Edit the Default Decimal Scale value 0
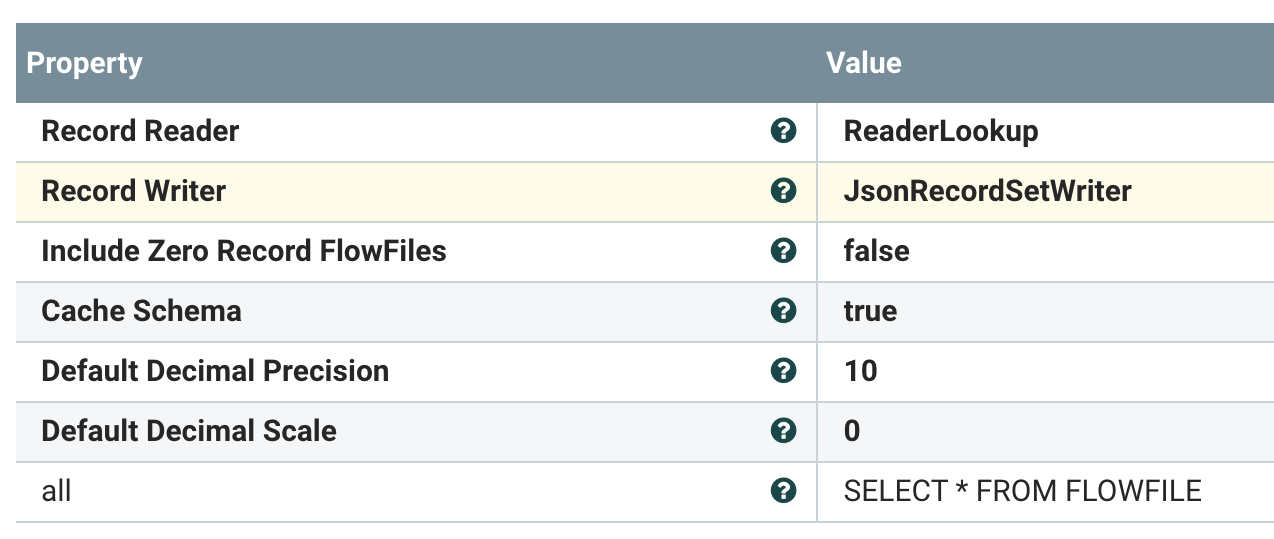The image size is (1274, 539). 852,431
